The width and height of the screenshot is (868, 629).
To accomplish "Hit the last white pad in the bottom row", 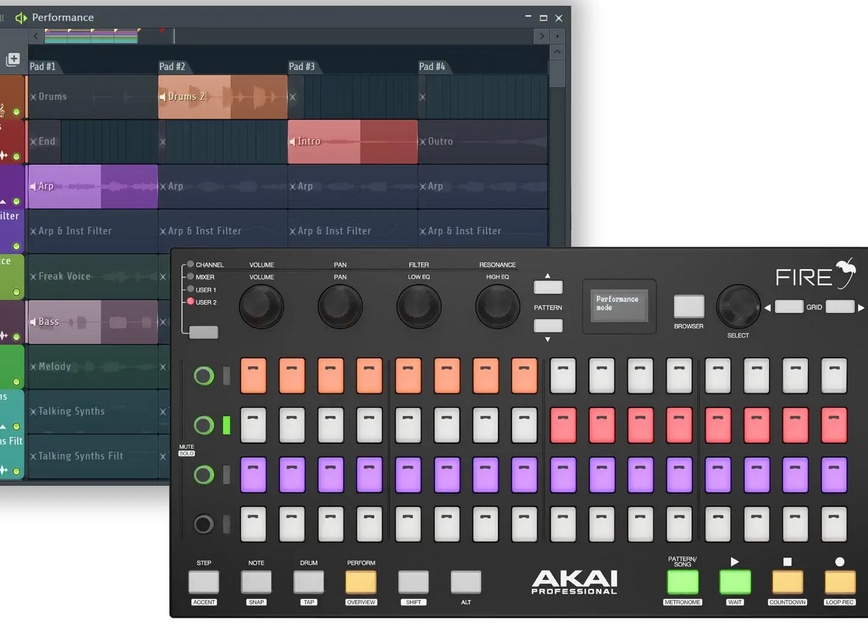I will tap(834, 524).
